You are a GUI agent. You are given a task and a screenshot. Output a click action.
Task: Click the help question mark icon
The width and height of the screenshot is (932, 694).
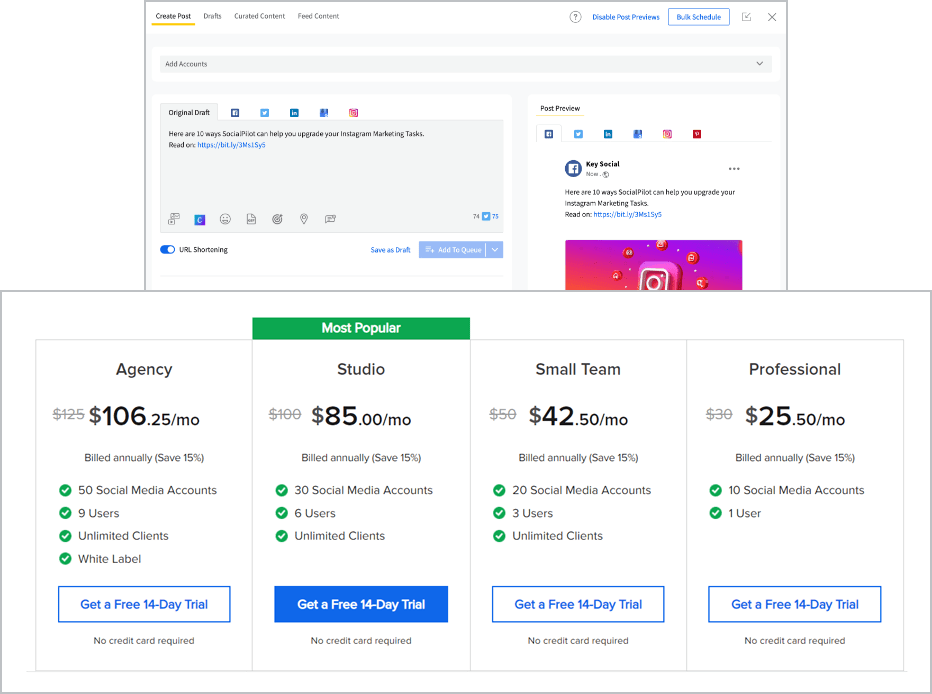tap(575, 17)
